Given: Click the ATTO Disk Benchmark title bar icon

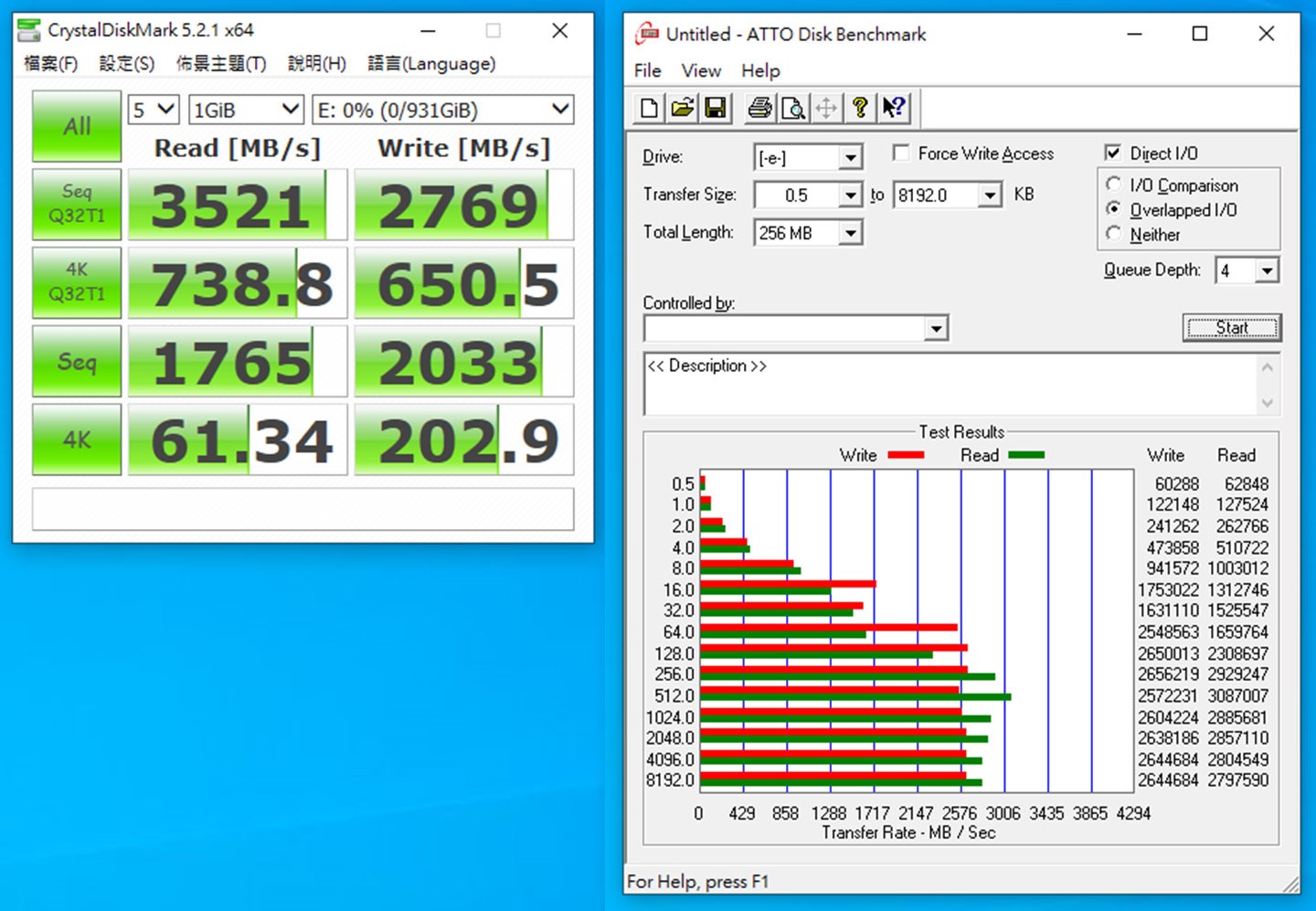Looking at the screenshot, I should [x=647, y=34].
